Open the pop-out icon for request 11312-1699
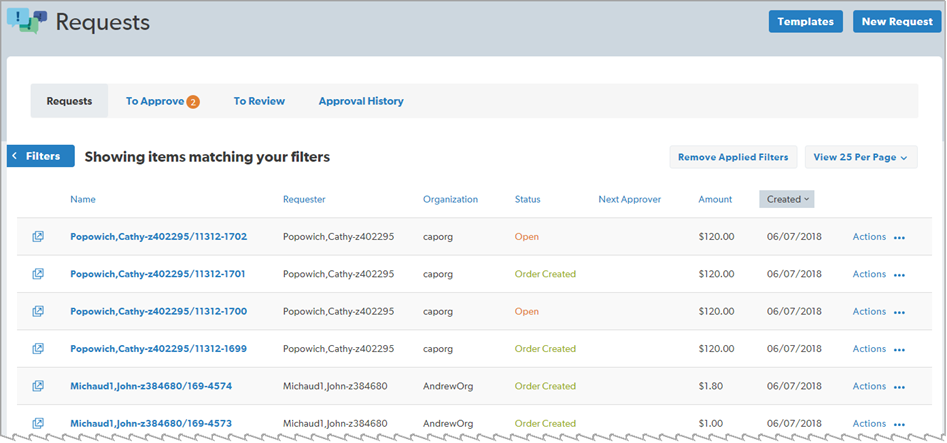Viewport: 947px width, 443px height. coord(38,349)
